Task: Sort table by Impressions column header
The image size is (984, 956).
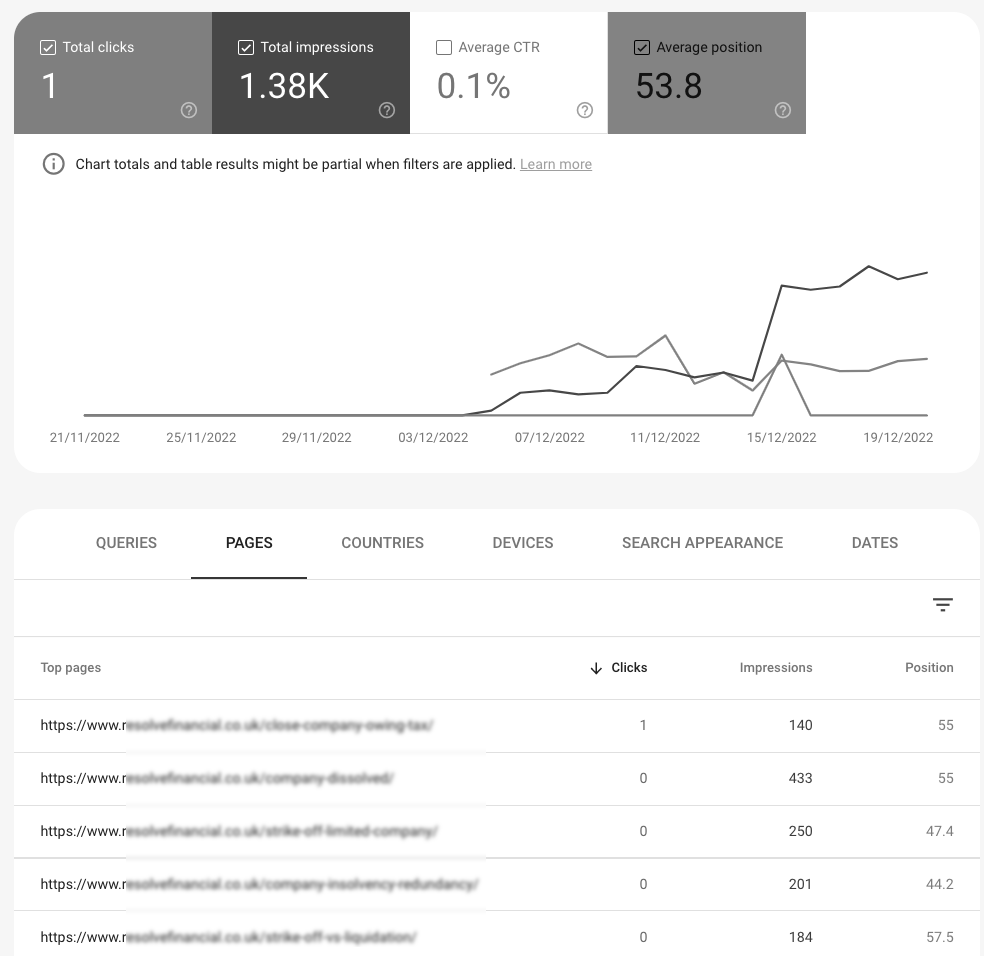Action: (x=775, y=668)
